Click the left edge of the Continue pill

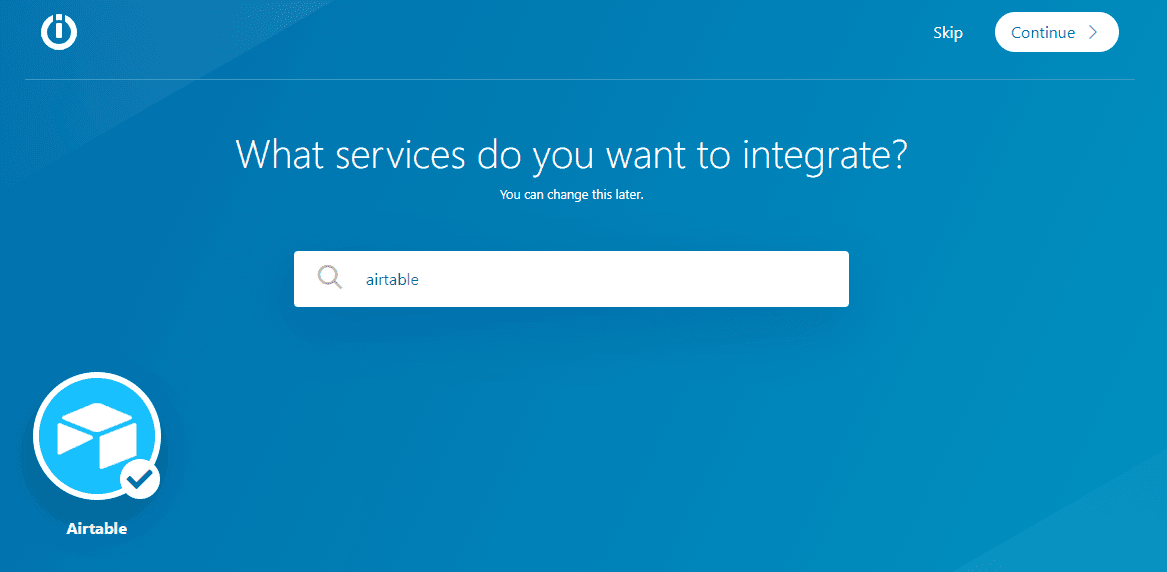click(x=1001, y=33)
